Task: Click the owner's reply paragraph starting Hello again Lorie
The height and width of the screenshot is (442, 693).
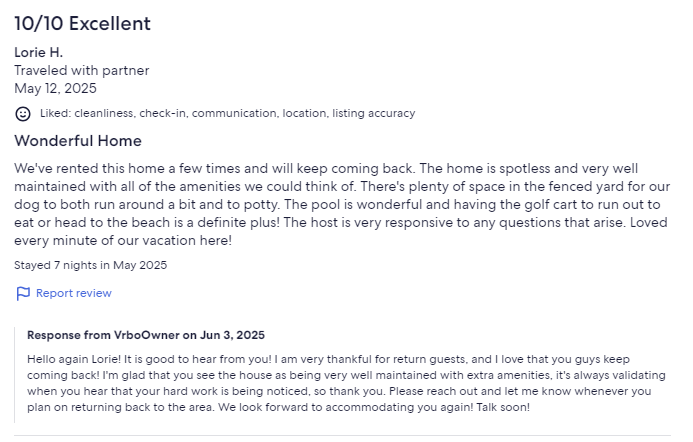Action: click(340, 383)
